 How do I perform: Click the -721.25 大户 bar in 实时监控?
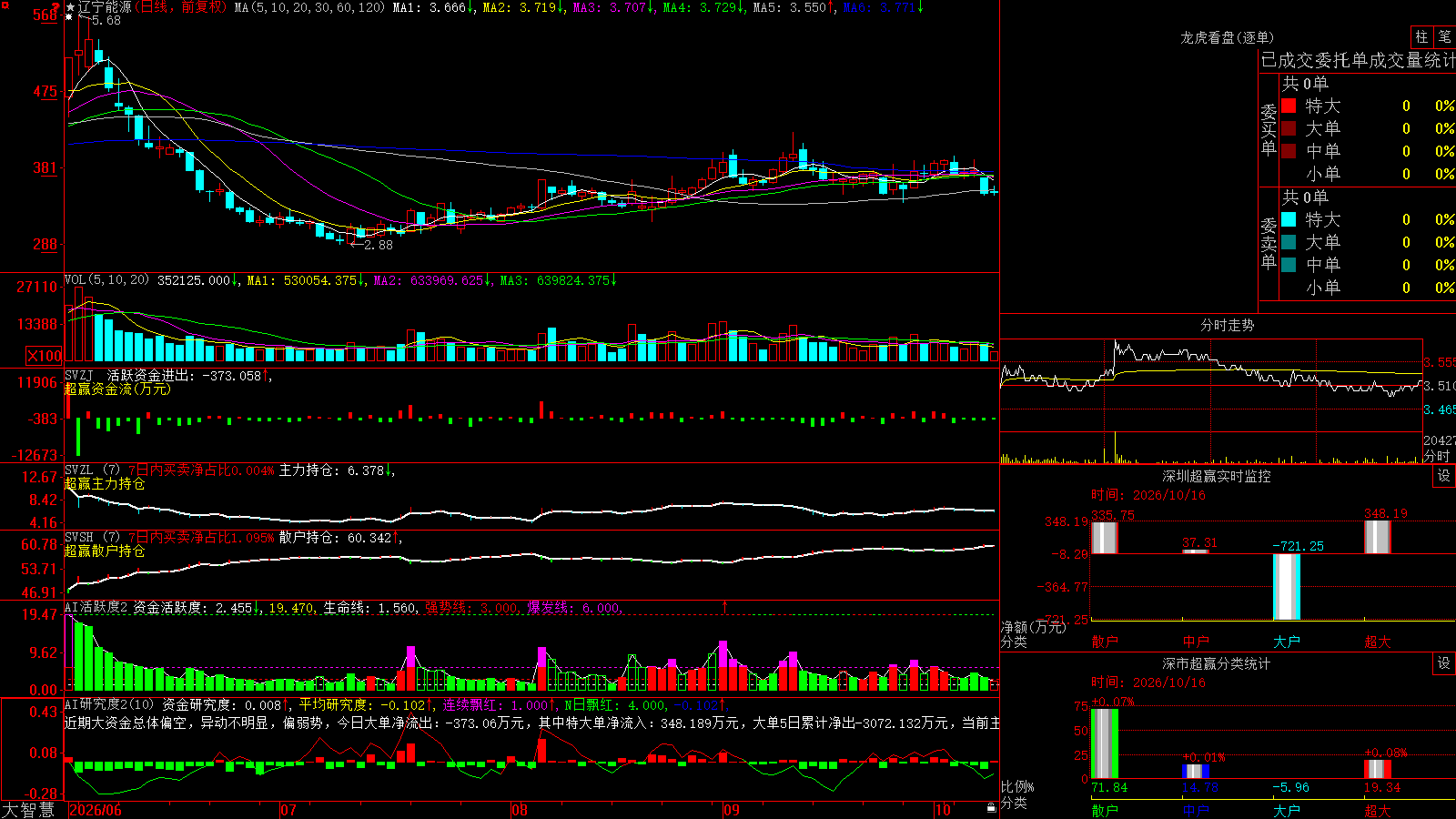coord(1287,587)
